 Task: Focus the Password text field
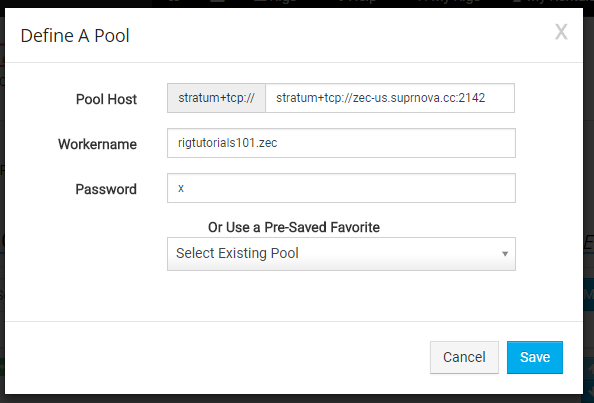point(341,188)
